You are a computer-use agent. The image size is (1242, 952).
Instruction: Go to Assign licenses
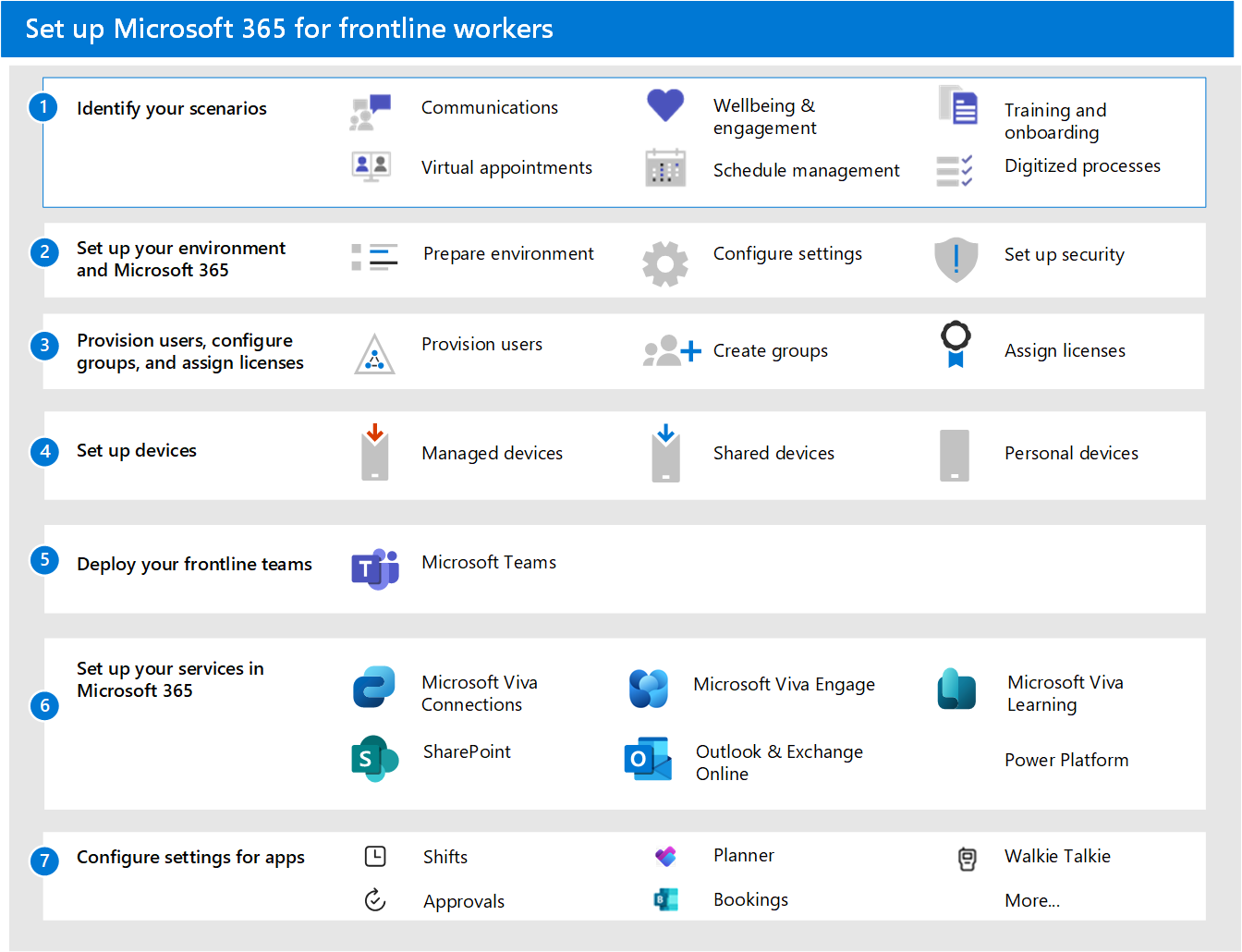pyautogui.click(x=1065, y=350)
